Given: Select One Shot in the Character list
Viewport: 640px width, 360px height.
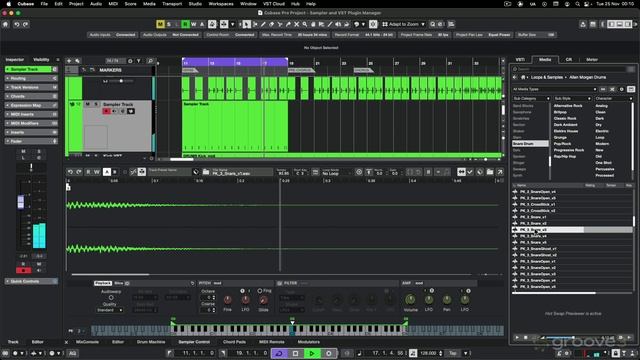Looking at the screenshot, I should [603, 162].
